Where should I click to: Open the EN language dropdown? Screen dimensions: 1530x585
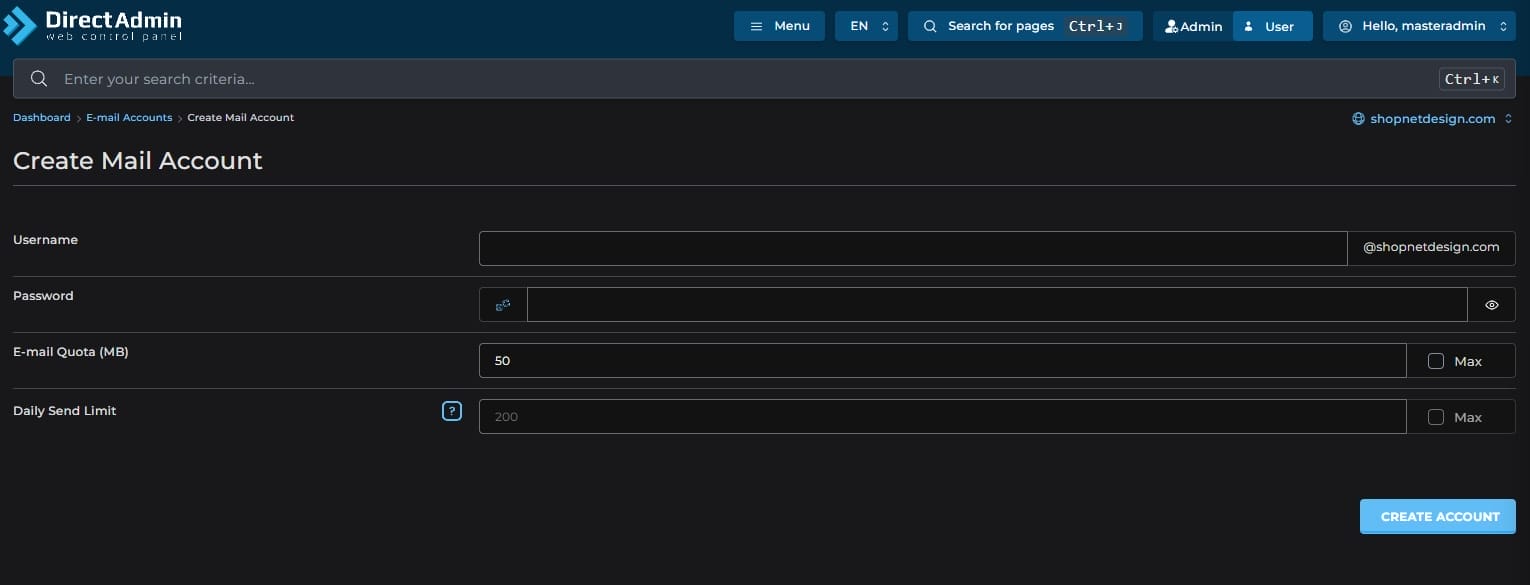click(x=866, y=26)
